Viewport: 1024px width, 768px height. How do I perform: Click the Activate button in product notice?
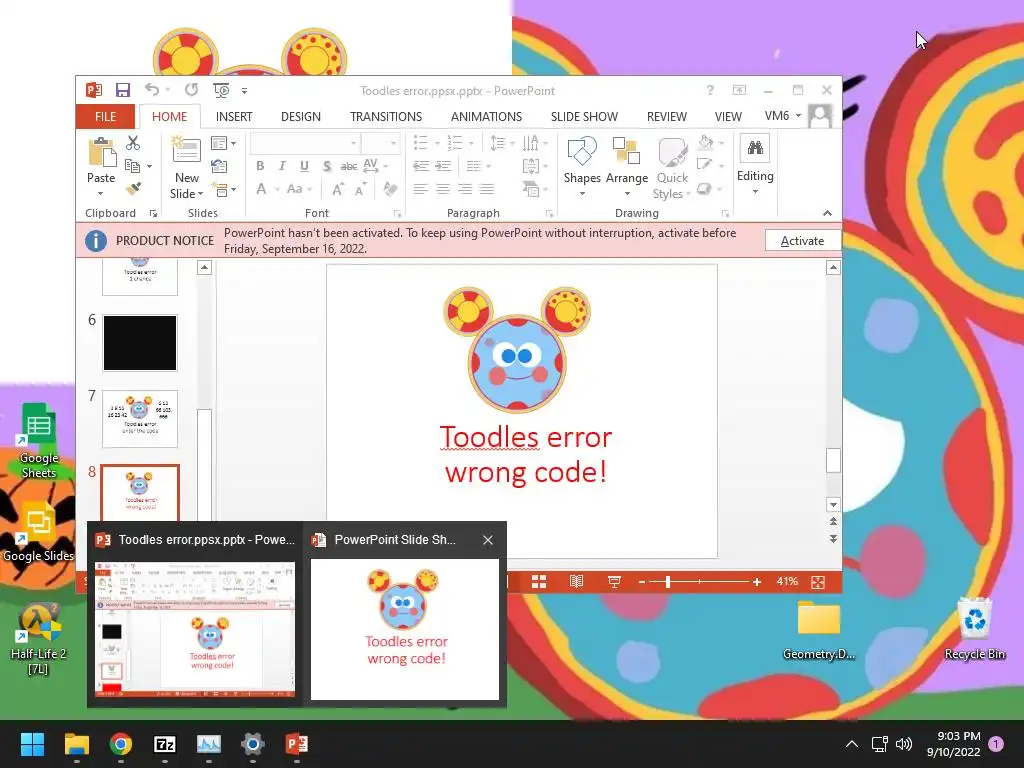pos(802,240)
